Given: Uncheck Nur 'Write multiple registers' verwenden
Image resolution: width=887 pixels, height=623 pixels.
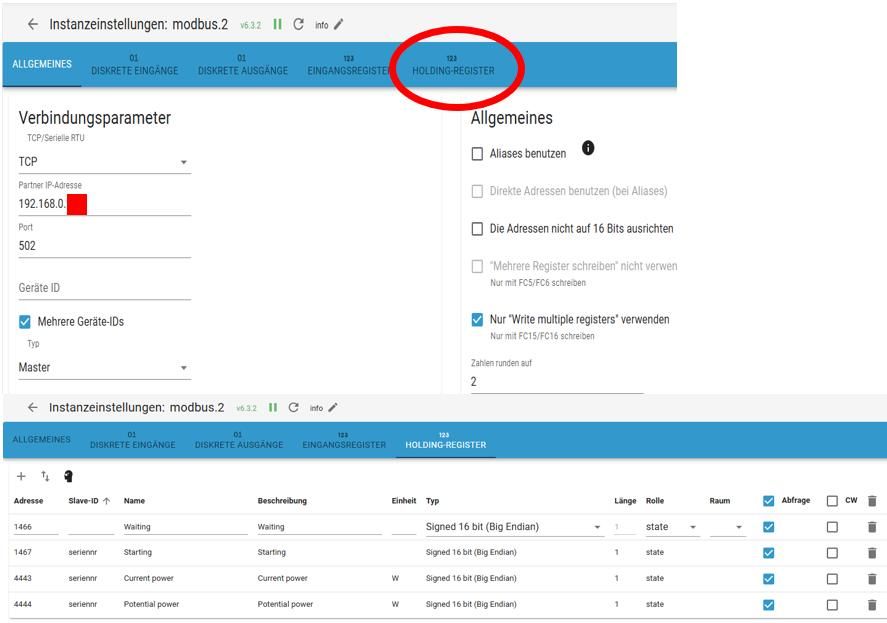Looking at the screenshot, I should point(477,319).
